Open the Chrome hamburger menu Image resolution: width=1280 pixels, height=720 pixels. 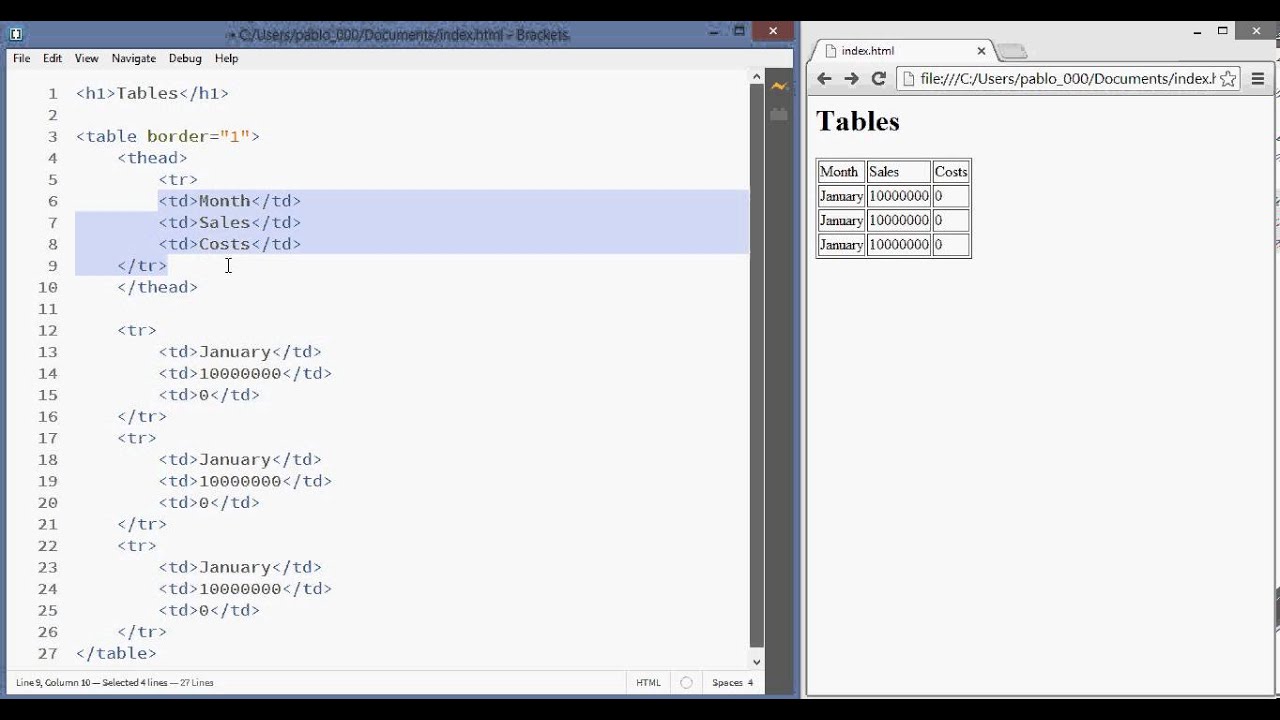pos(1258,79)
